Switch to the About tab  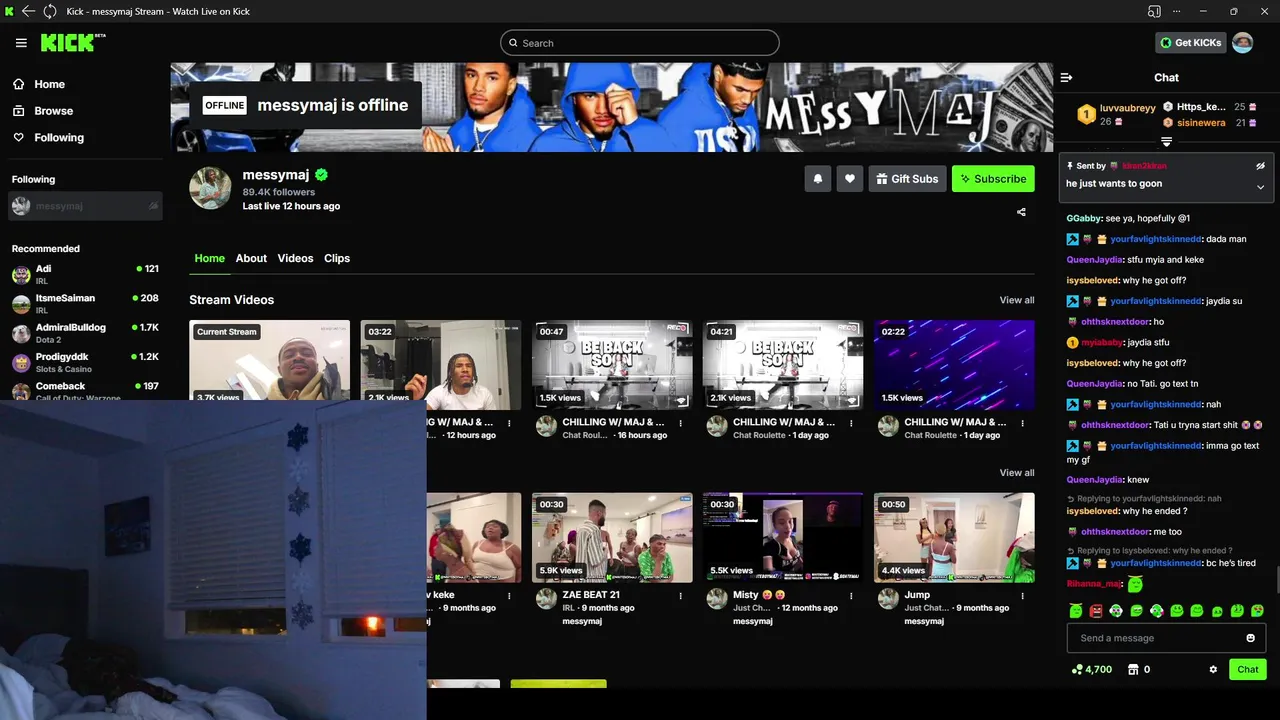251,258
